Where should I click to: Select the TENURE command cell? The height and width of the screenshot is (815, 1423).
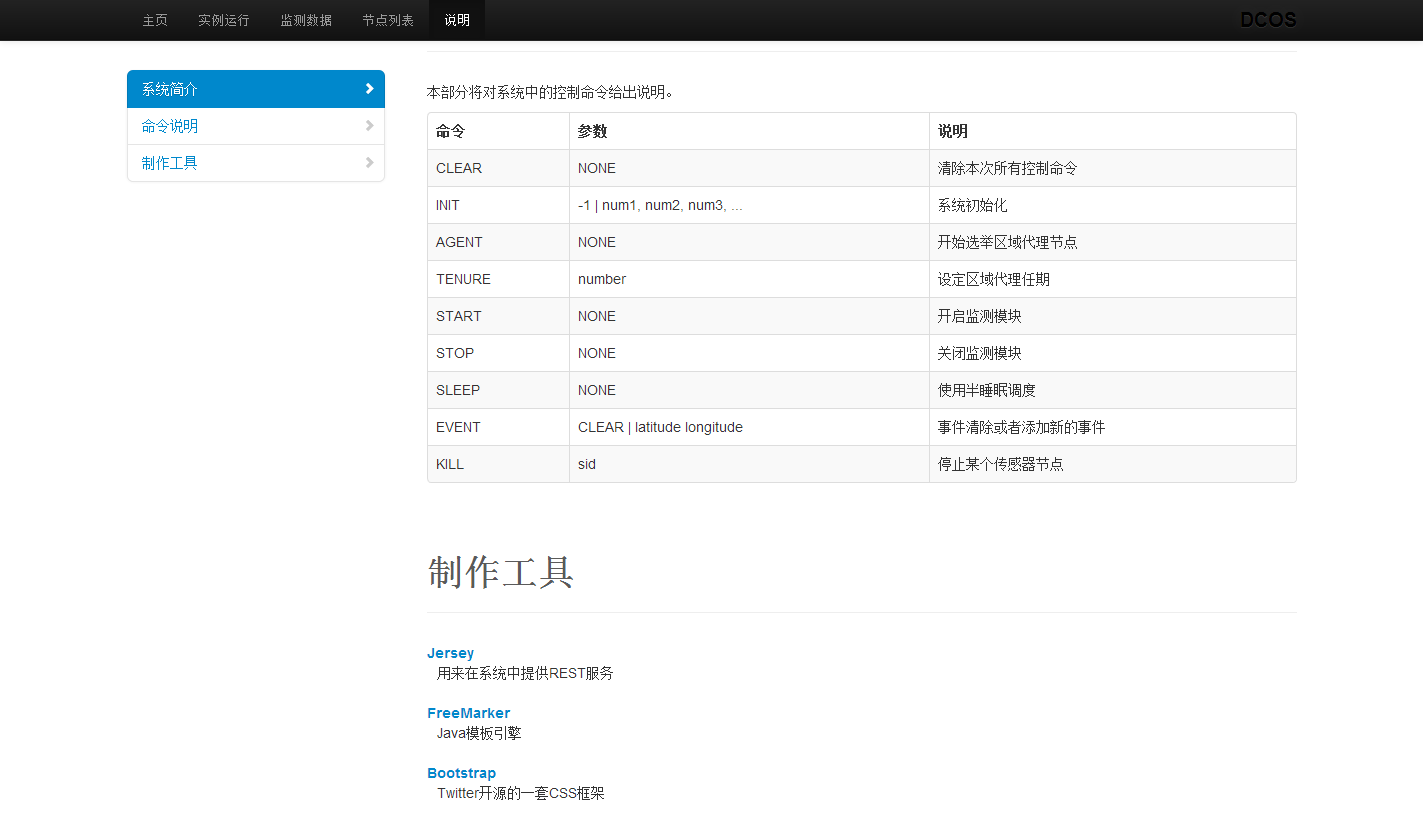tap(498, 279)
